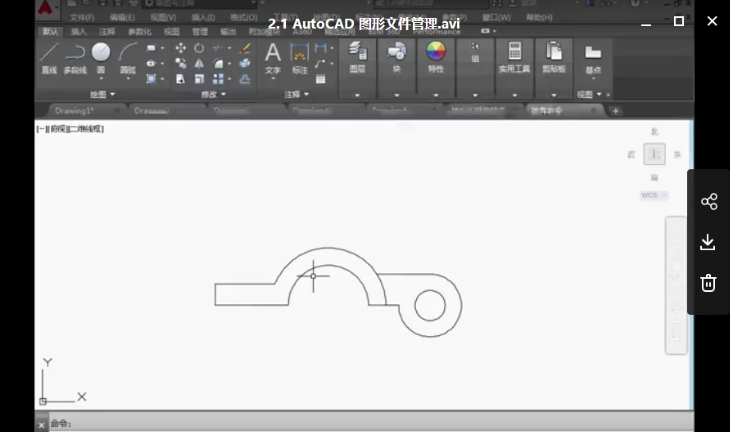The image size is (730, 432).
Task: Open the Insert 插入(I) menu
Action: pos(203,18)
